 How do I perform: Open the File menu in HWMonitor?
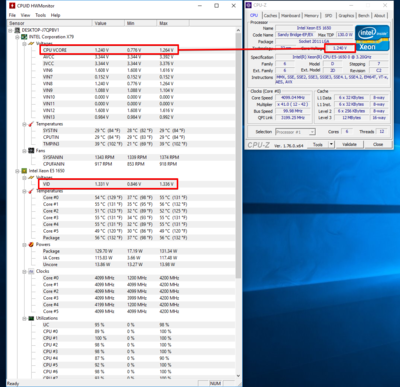click(x=12, y=15)
